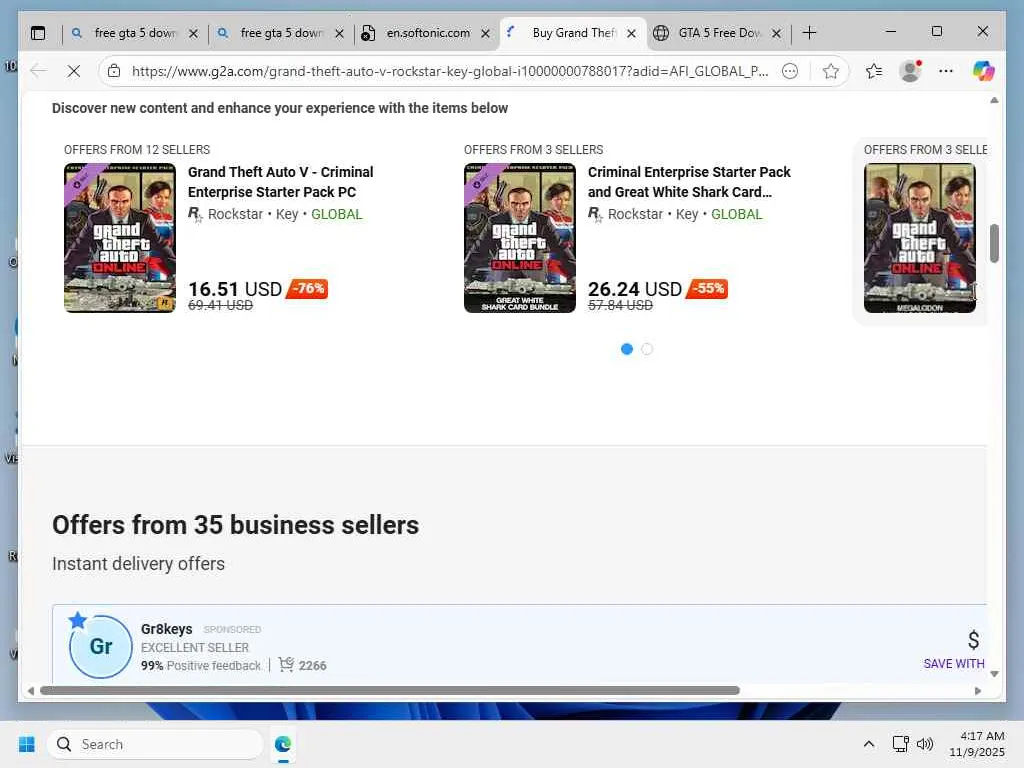
Task: Click the 16.51 USD starter pack cover image
Action: coord(120,238)
